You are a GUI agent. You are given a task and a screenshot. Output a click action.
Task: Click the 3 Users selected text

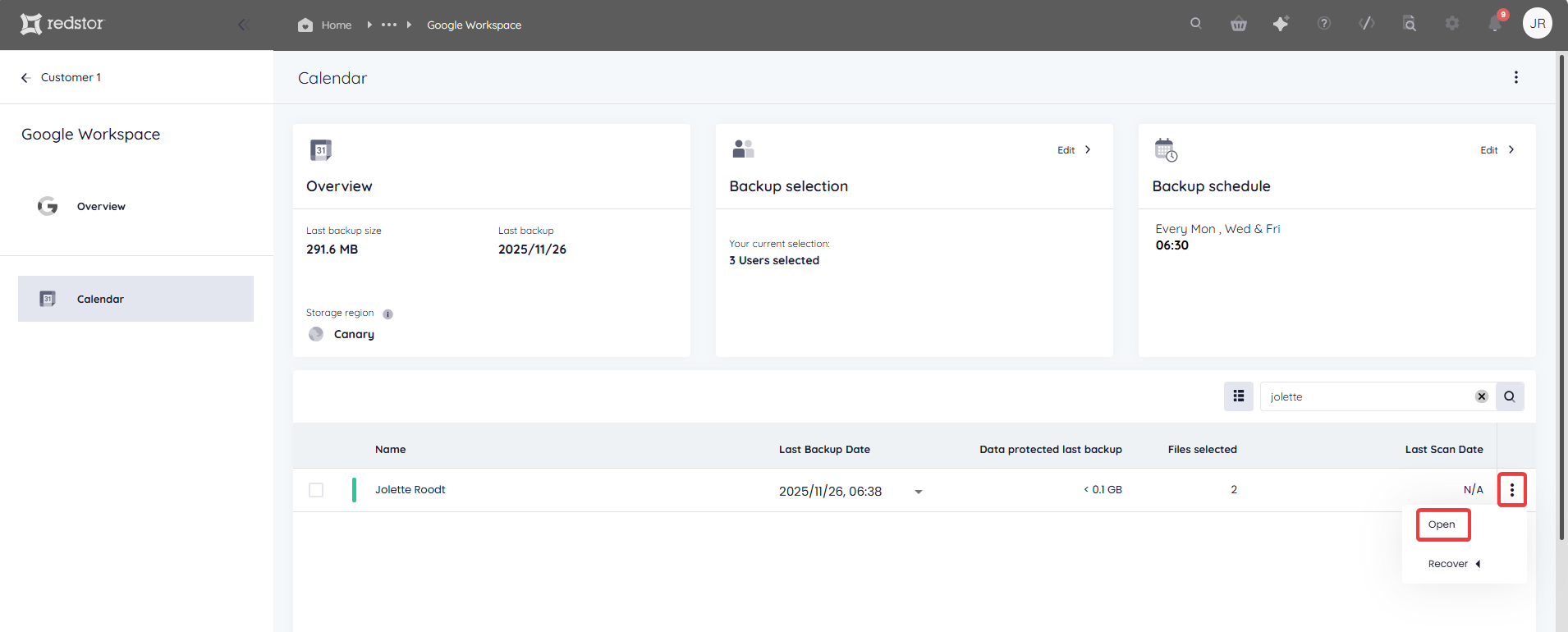(x=774, y=261)
